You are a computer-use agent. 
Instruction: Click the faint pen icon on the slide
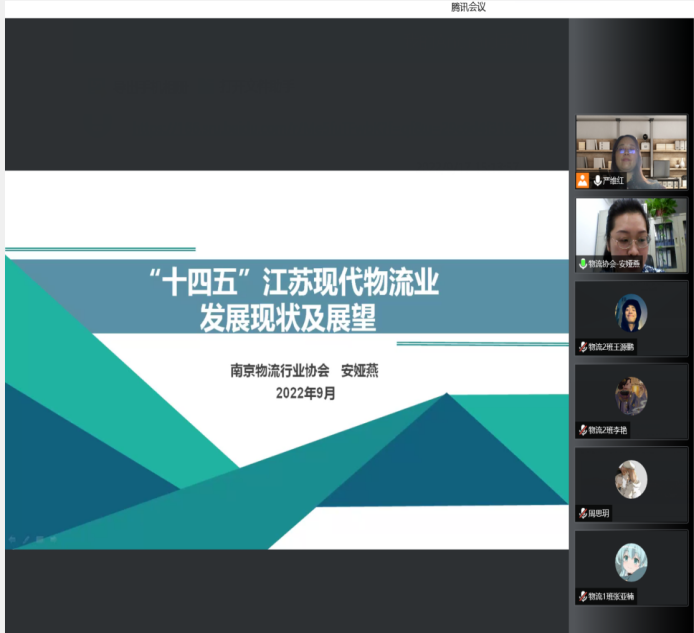[x=25, y=539]
